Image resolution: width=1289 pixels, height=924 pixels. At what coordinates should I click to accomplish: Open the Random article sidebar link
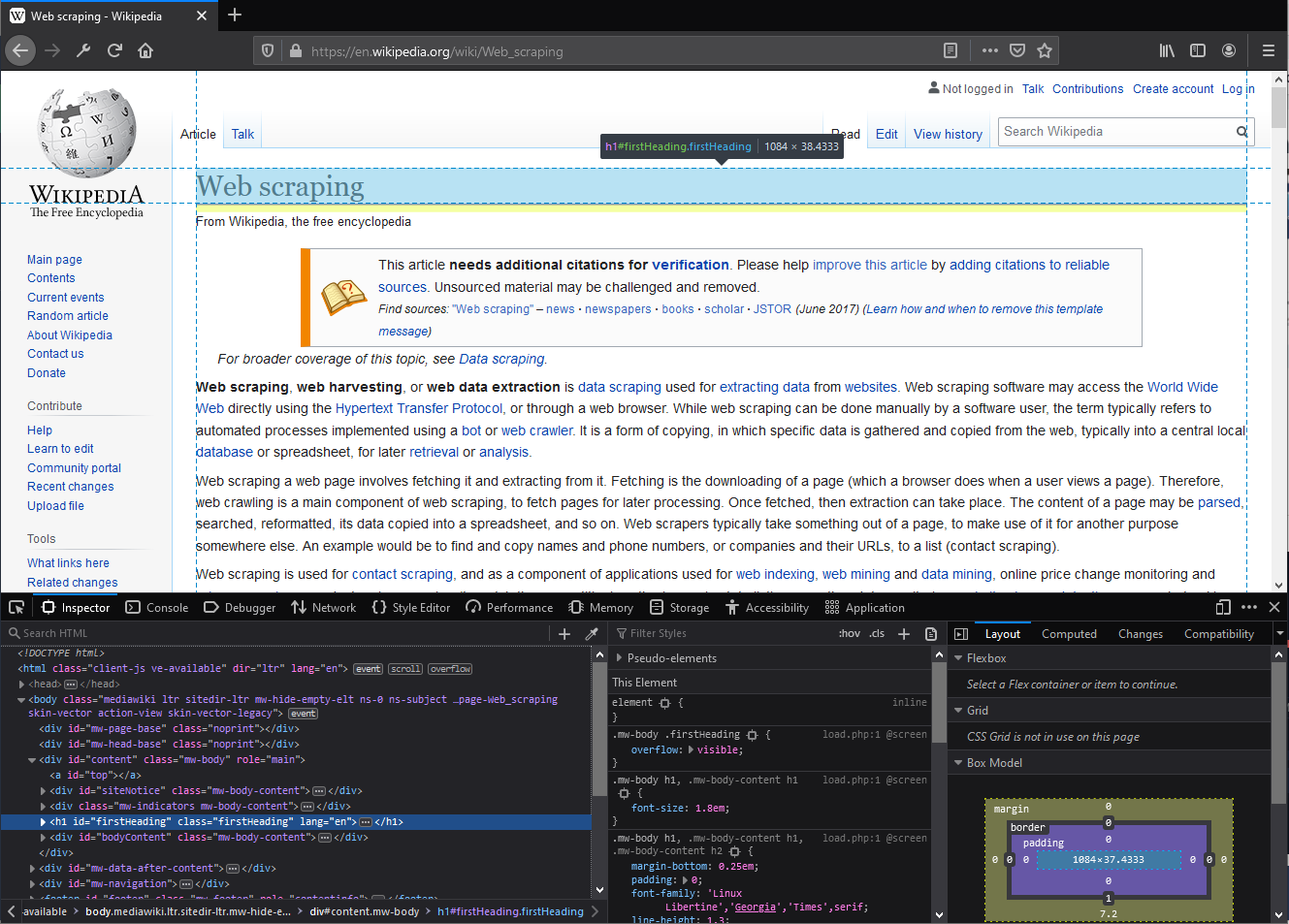pos(68,316)
